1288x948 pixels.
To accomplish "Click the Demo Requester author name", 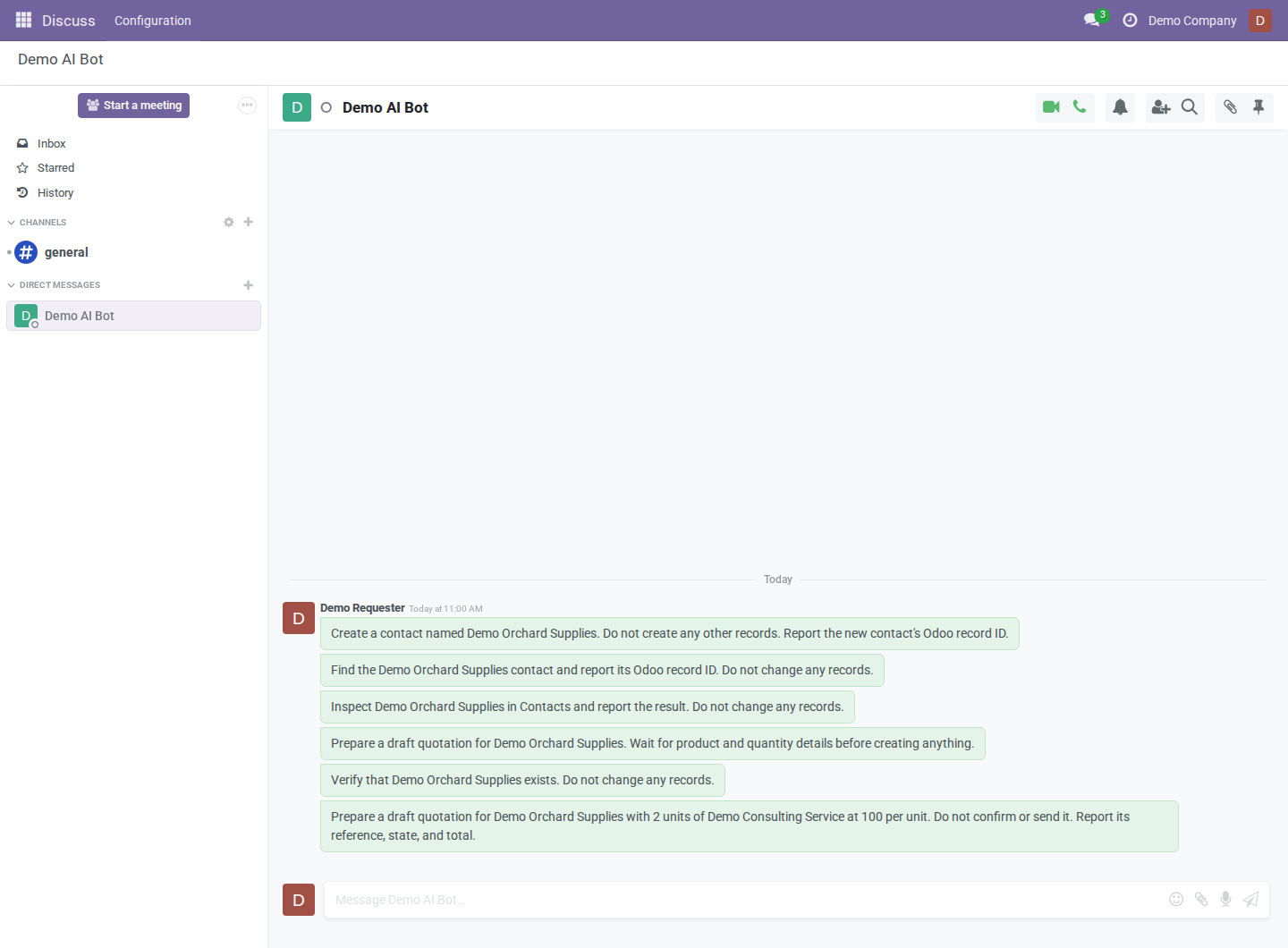I will pos(362,608).
